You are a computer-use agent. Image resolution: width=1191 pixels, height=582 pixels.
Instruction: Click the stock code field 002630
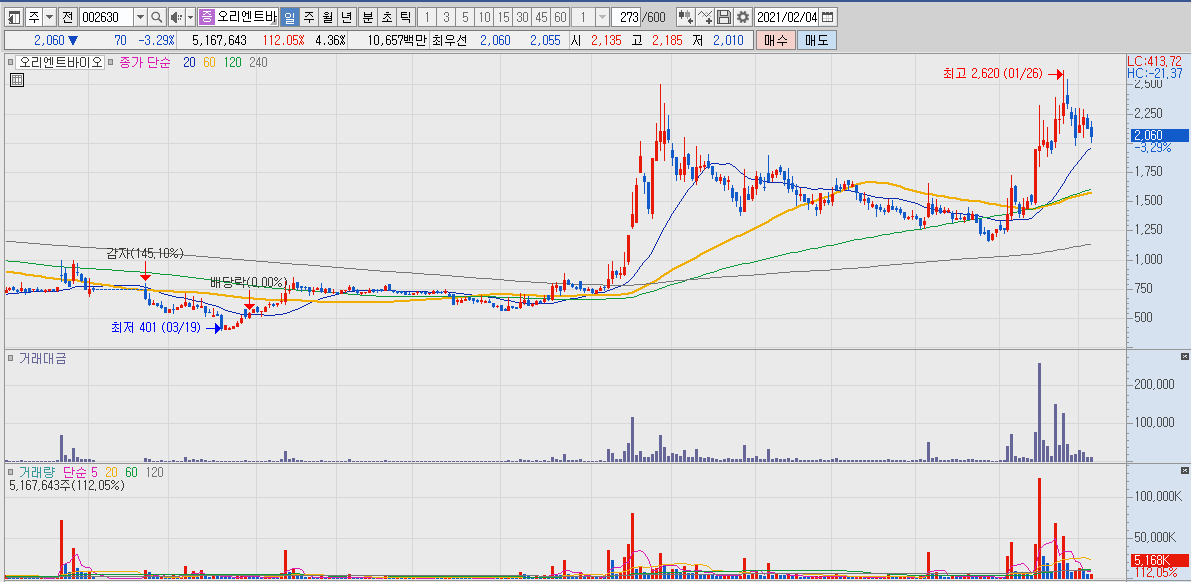(x=106, y=17)
